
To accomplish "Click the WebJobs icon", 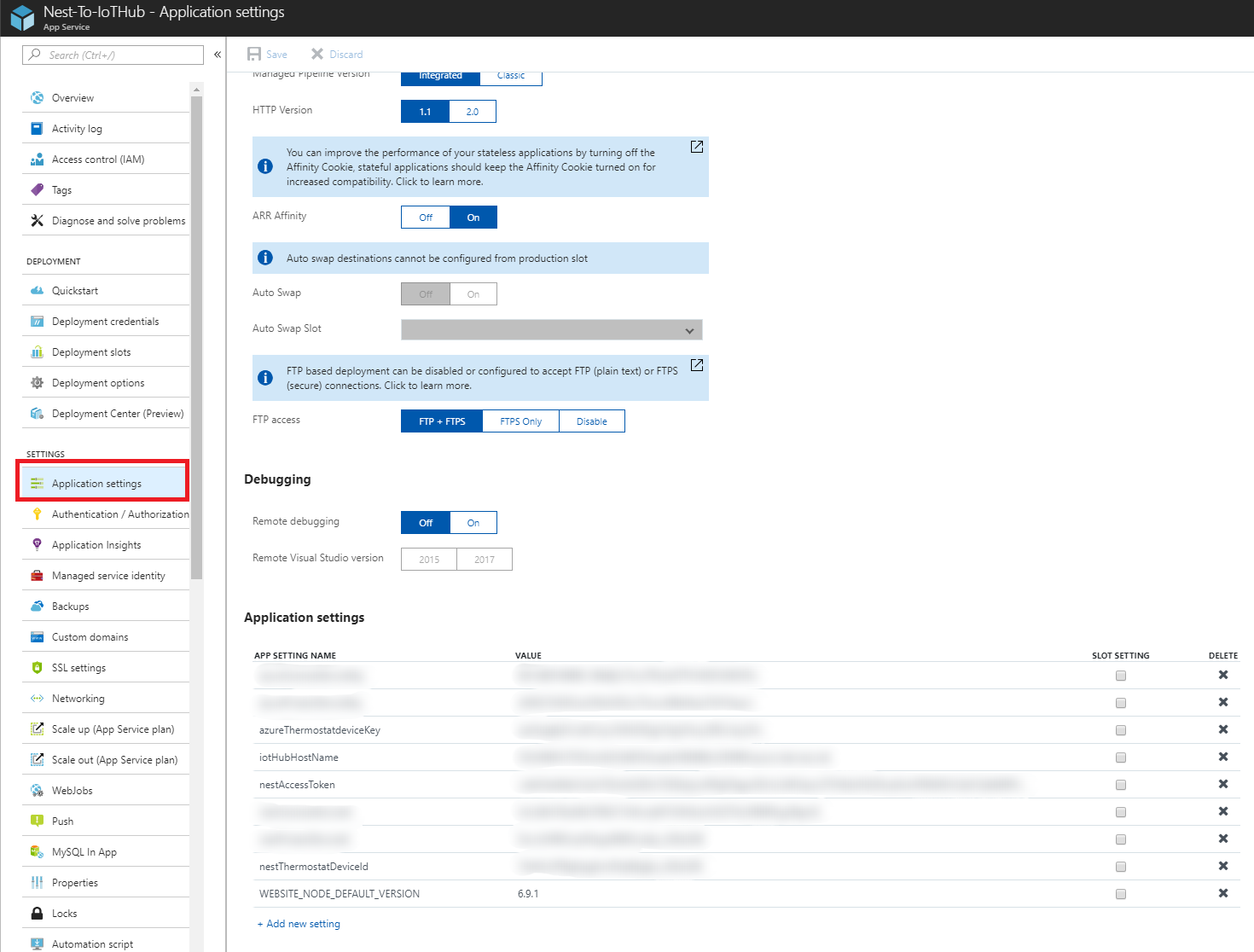I will click(37, 791).
